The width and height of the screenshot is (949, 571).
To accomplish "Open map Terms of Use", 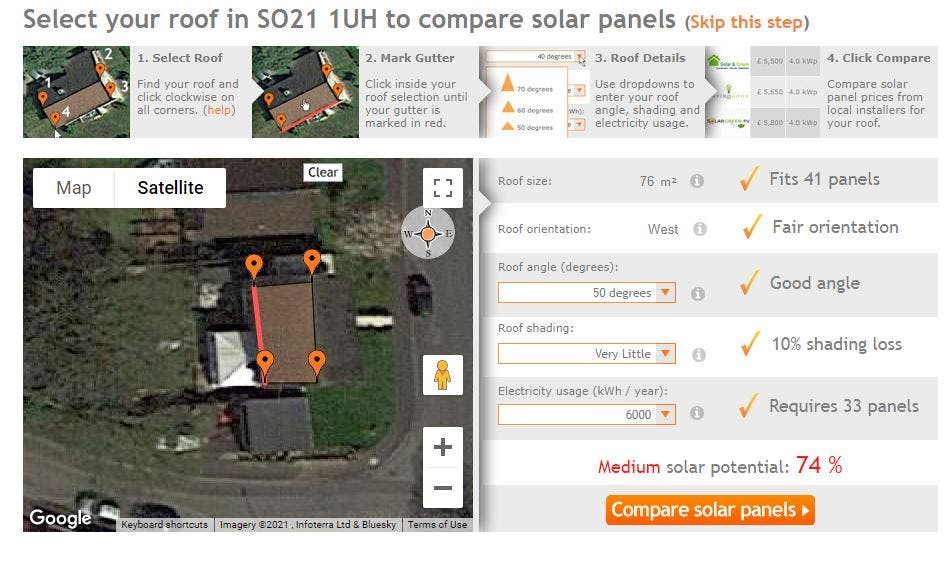I will click(x=437, y=524).
